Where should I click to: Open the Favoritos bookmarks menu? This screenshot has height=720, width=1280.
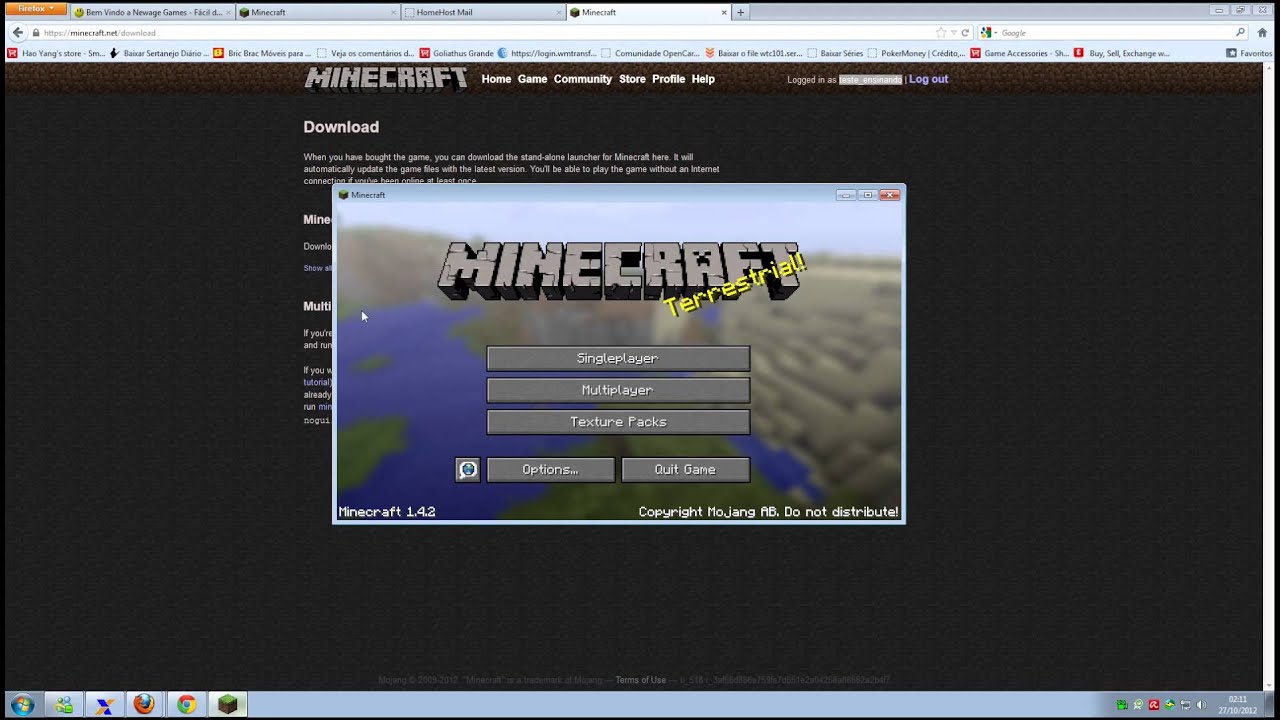[x=1249, y=53]
